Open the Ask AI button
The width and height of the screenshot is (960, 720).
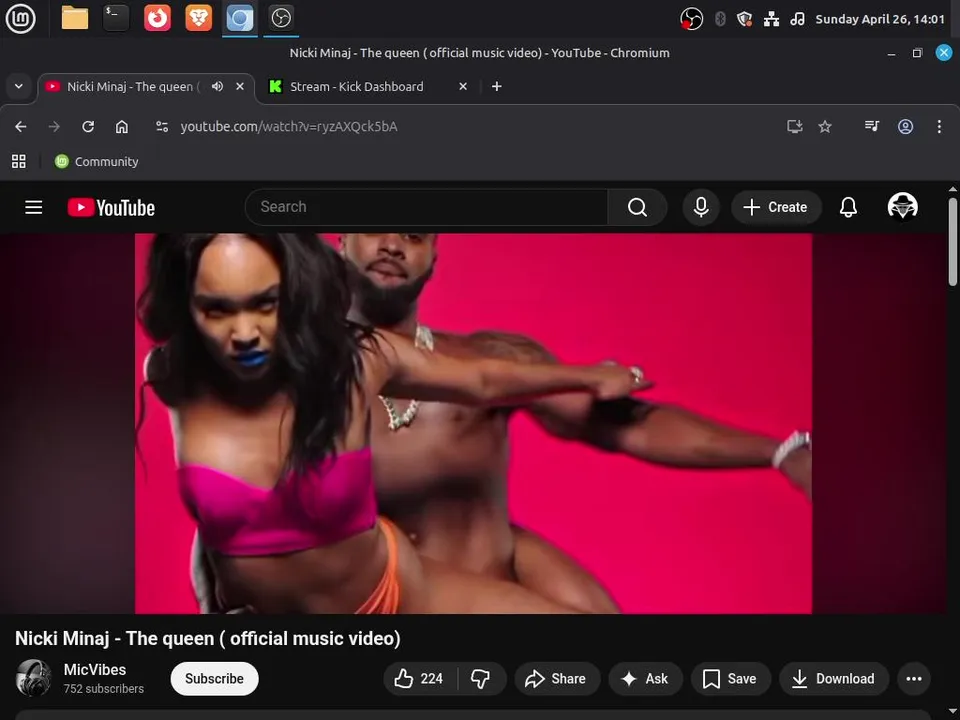tap(645, 678)
